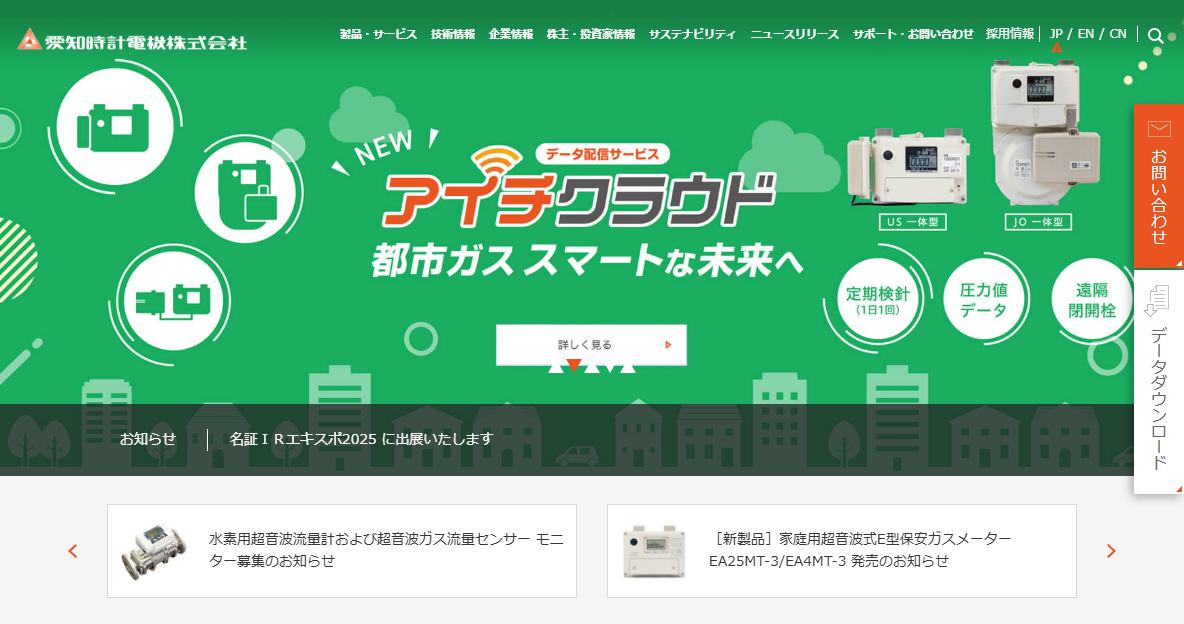Click the Aichi Tokei Denki company logo
This screenshot has height=624, width=1184.
[x=132, y=40]
